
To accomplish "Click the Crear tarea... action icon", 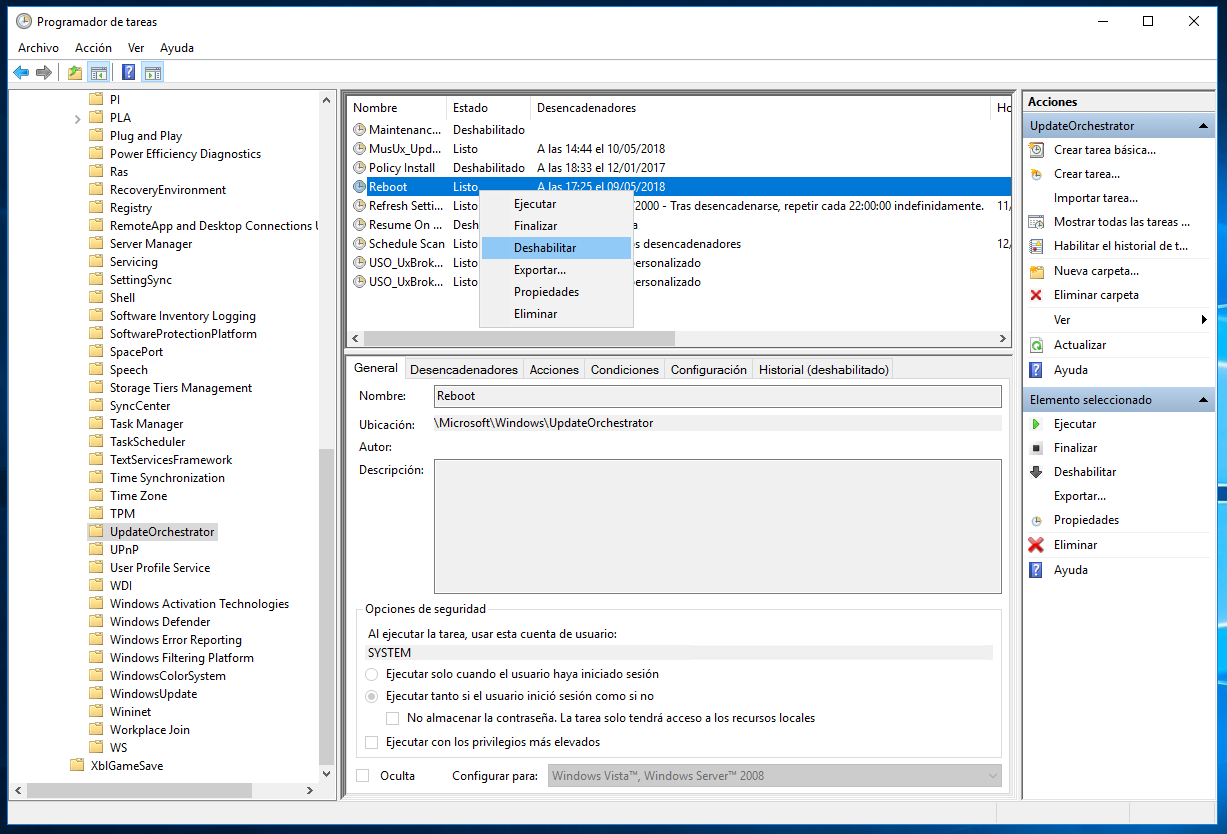I will click(1036, 174).
